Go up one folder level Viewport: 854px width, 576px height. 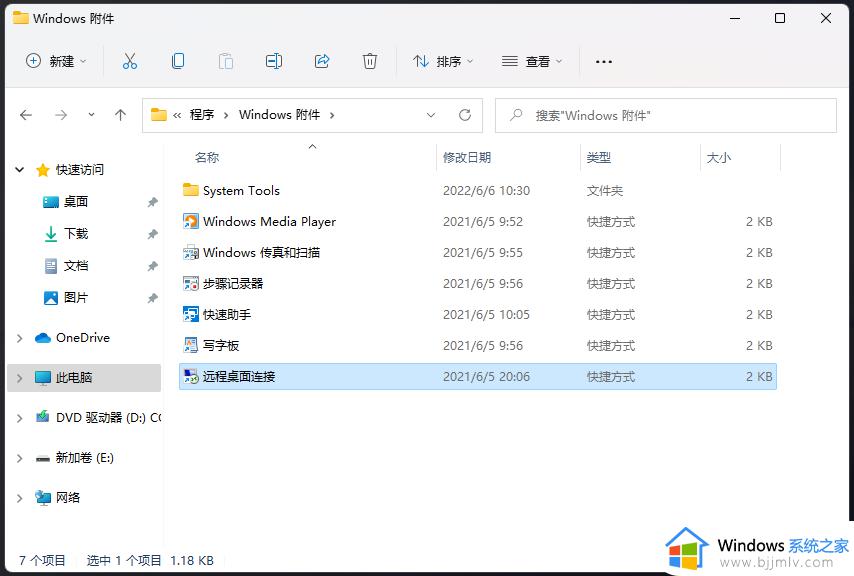pos(120,115)
